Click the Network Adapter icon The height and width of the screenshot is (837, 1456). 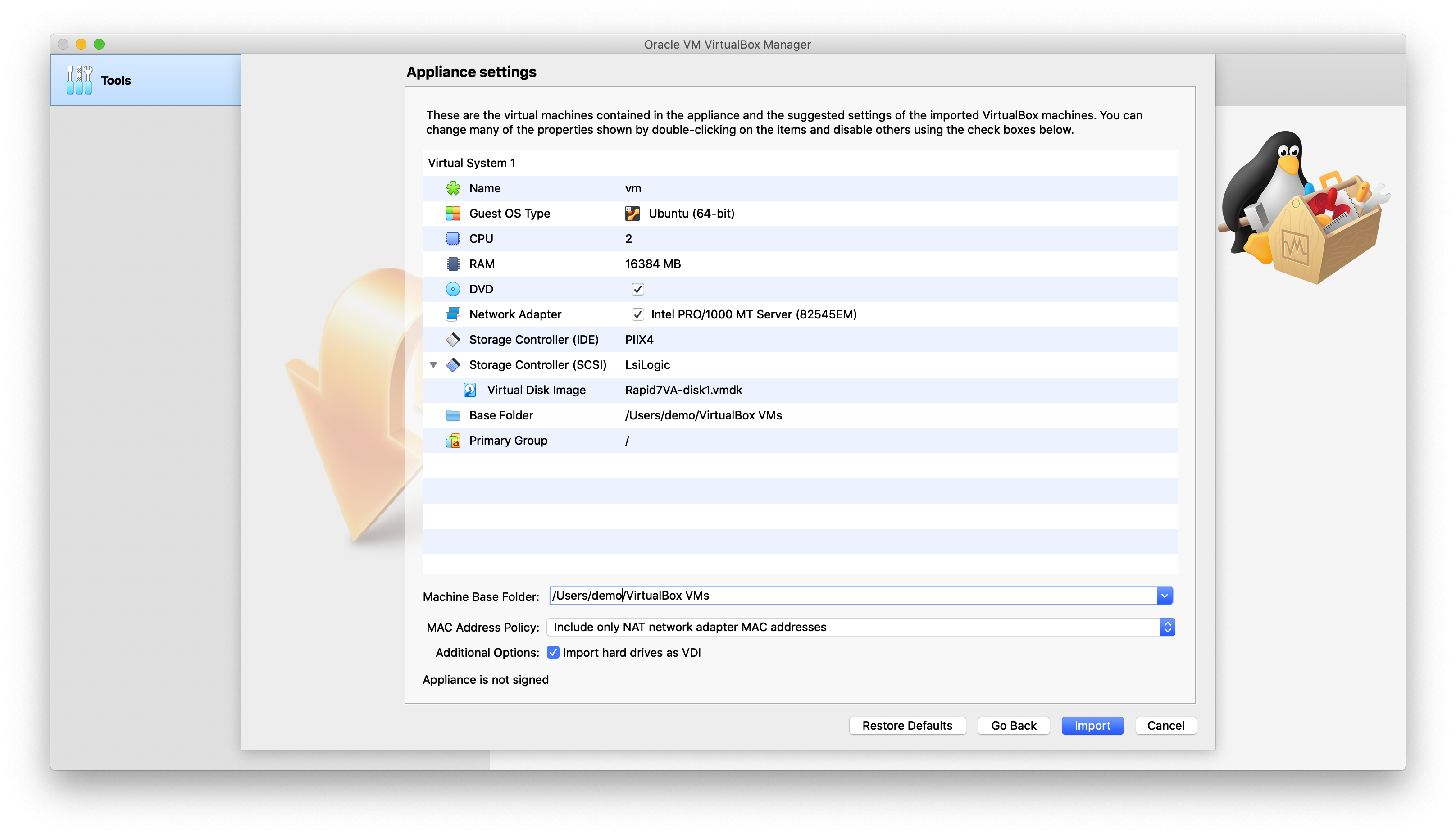coord(453,314)
